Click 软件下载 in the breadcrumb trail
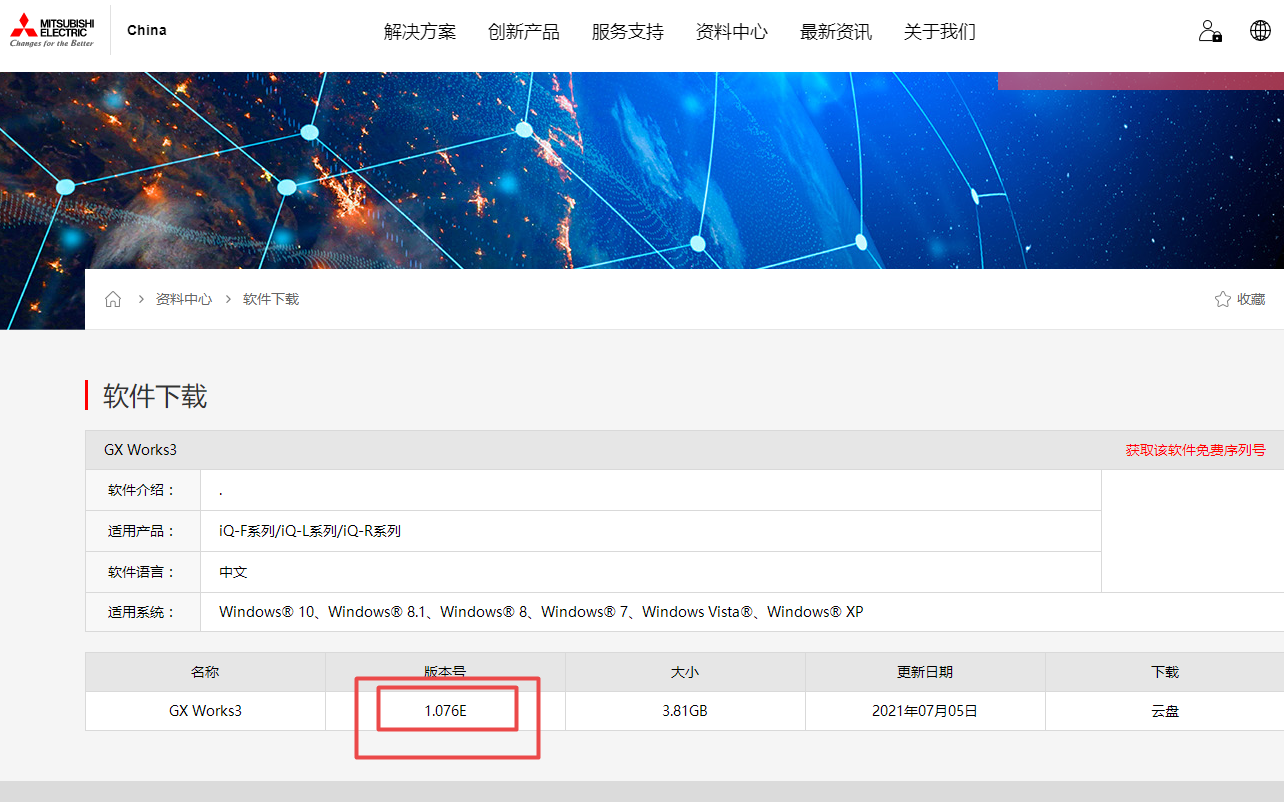This screenshot has width=1284, height=802. coord(271,299)
